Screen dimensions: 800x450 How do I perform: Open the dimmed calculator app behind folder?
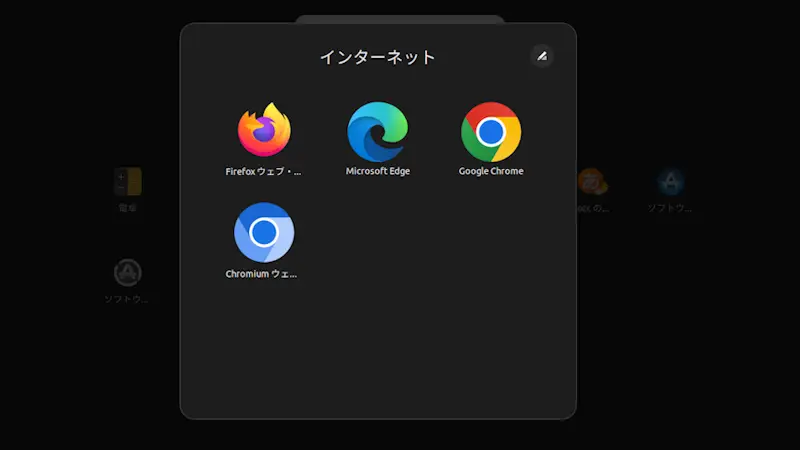128,182
